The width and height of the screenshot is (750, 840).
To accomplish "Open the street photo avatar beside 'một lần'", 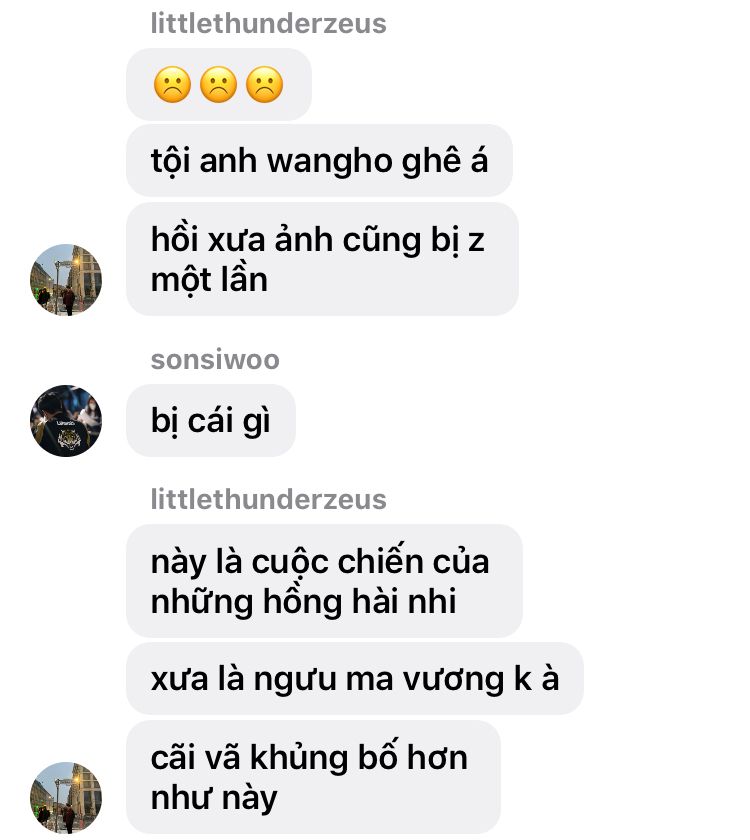I will [x=66, y=280].
